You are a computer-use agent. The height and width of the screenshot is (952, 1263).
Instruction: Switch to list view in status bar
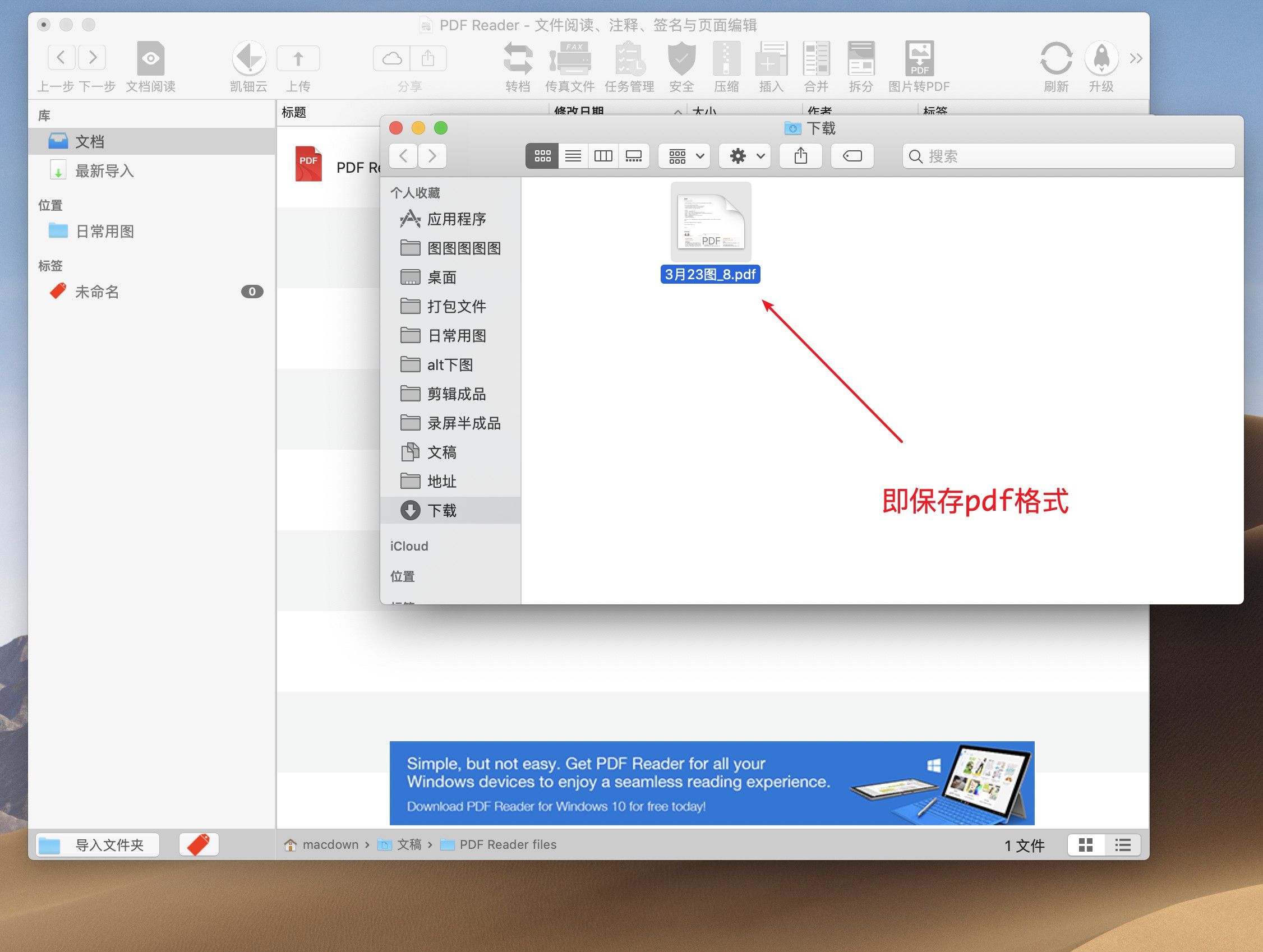pyautogui.click(x=1123, y=845)
